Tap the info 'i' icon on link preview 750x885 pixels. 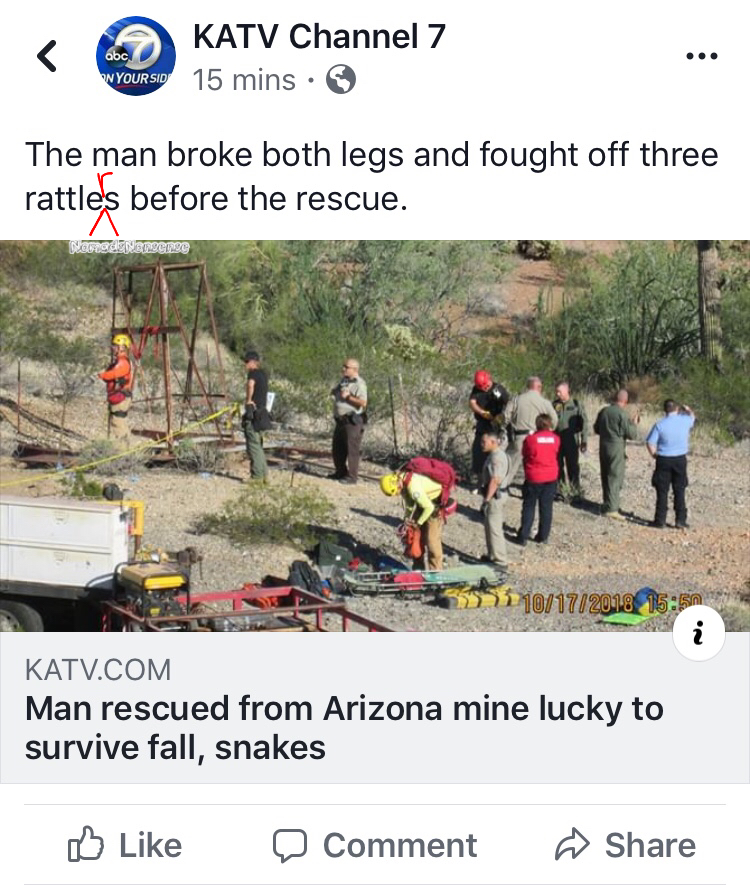[699, 632]
